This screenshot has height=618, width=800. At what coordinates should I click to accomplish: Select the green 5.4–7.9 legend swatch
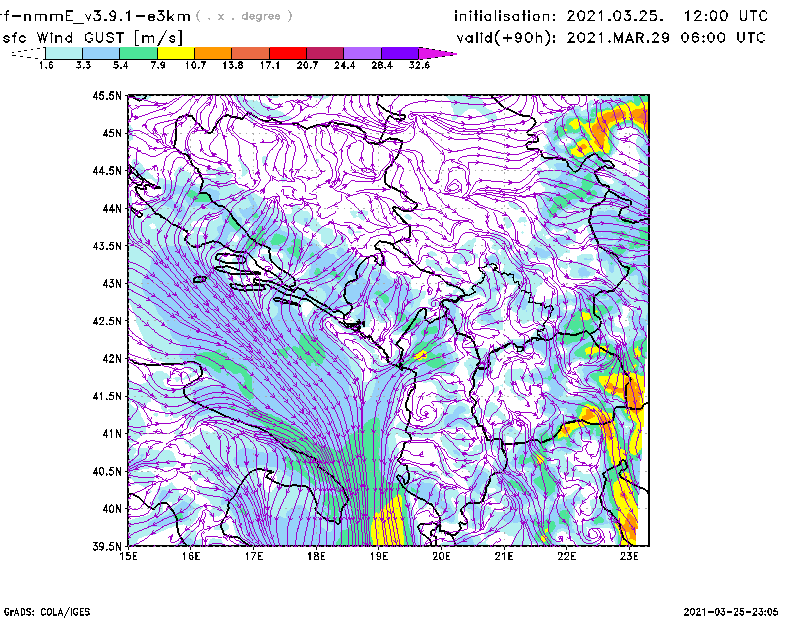(138, 53)
